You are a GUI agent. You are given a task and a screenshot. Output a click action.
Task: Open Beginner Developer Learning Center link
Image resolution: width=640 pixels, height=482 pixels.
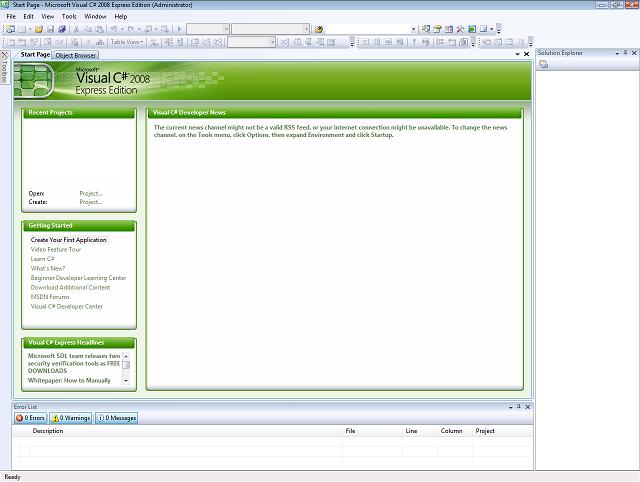(78, 278)
